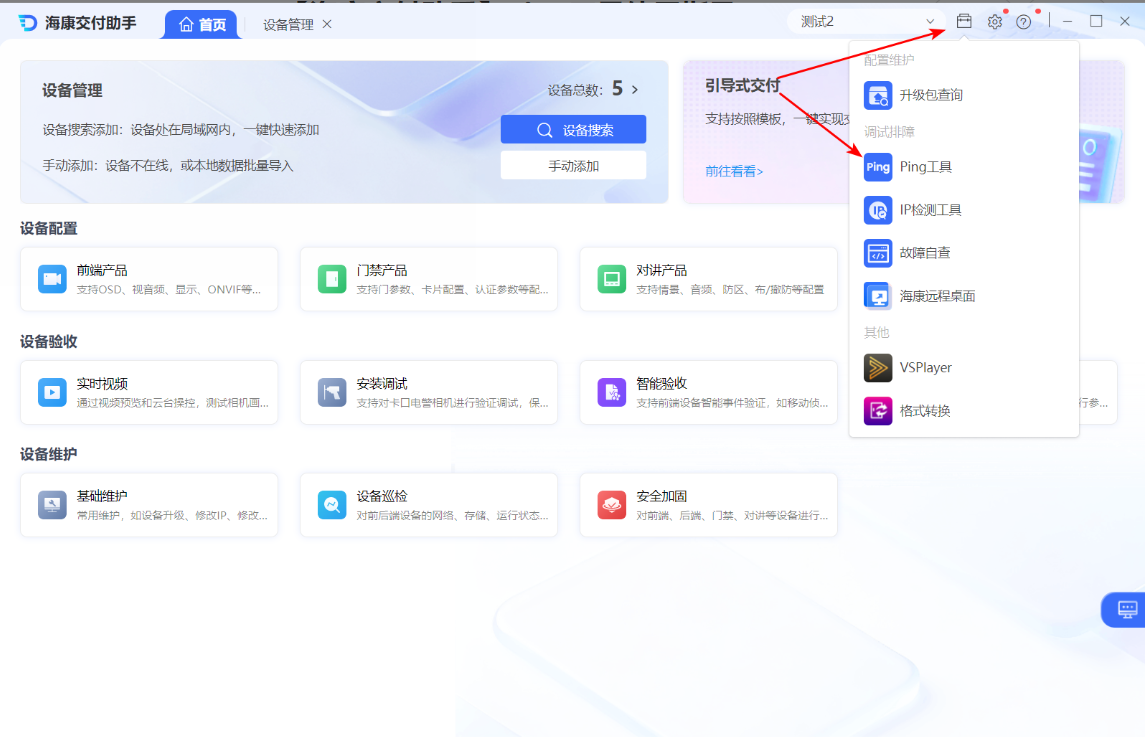Open the toolbox icon in title bar
1145x737 pixels.
tap(964, 21)
